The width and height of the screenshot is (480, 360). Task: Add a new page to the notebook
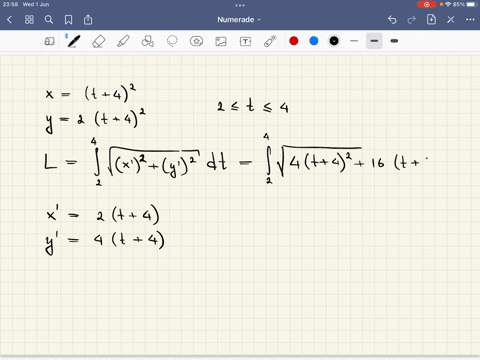pyautogui.click(x=431, y=20)
